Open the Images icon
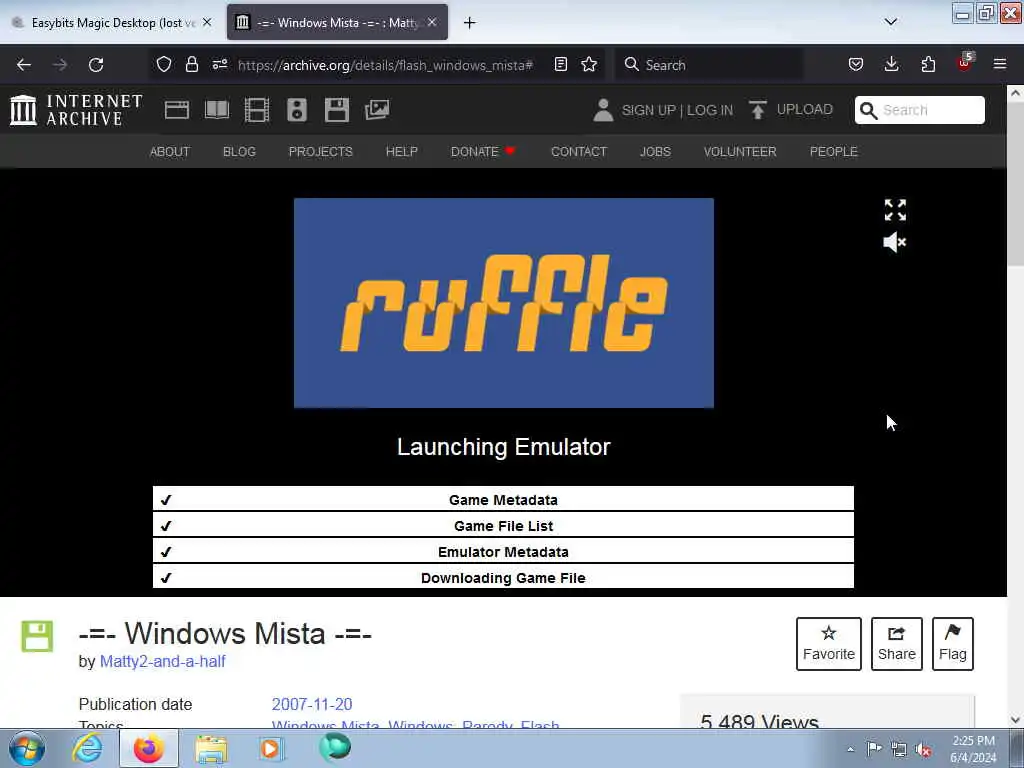This screenshot has width=1024, height=768. [x=377, y=110]
